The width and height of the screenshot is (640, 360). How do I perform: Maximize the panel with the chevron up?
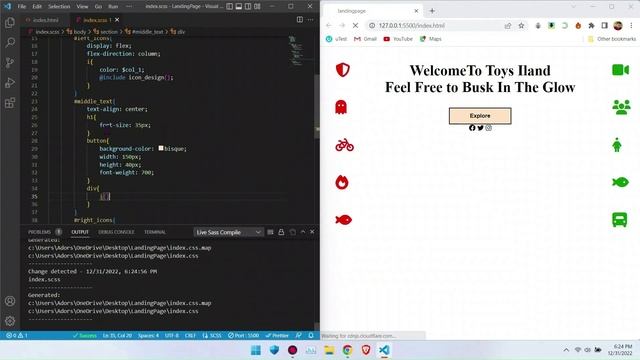coord(303,232)
